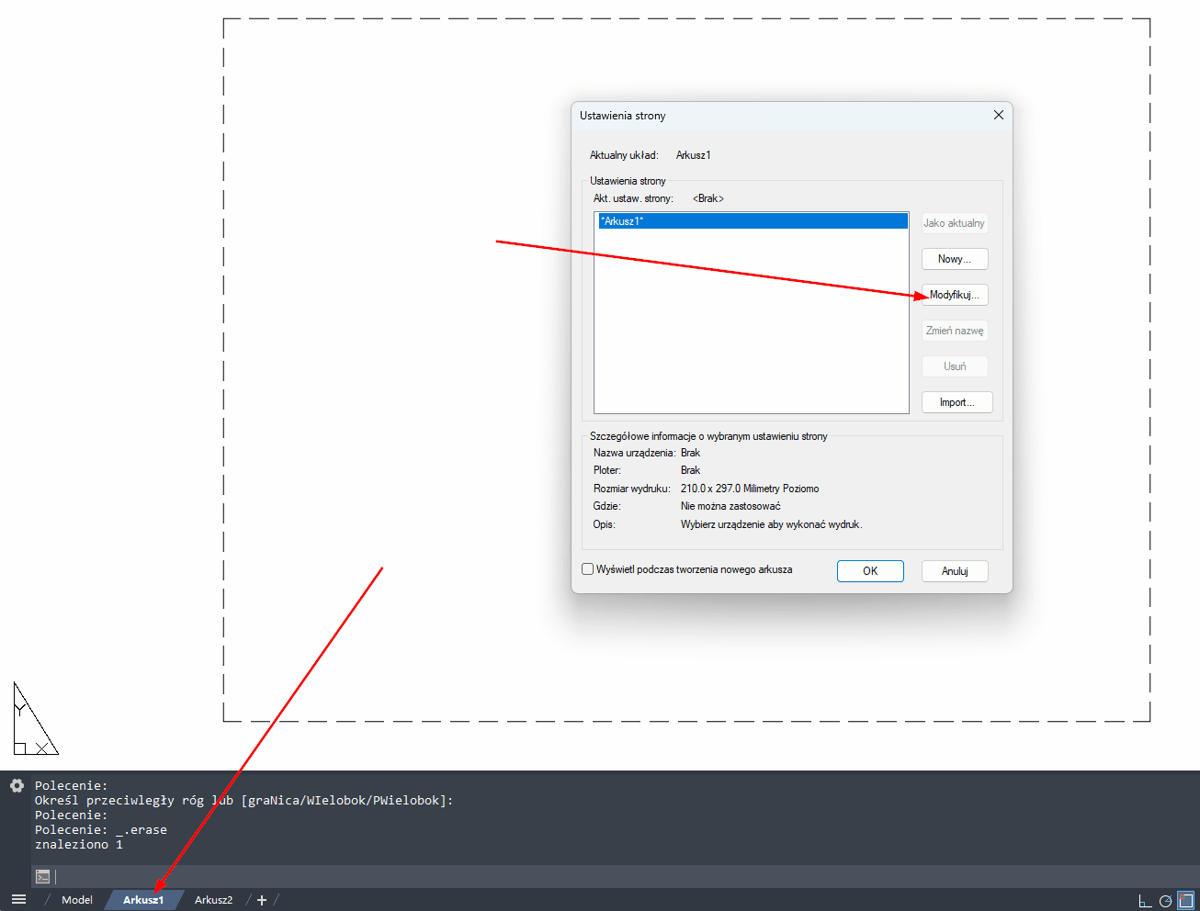Select *Arkusz1* in page setup list
1200x911 pixels.
[750, 222]
